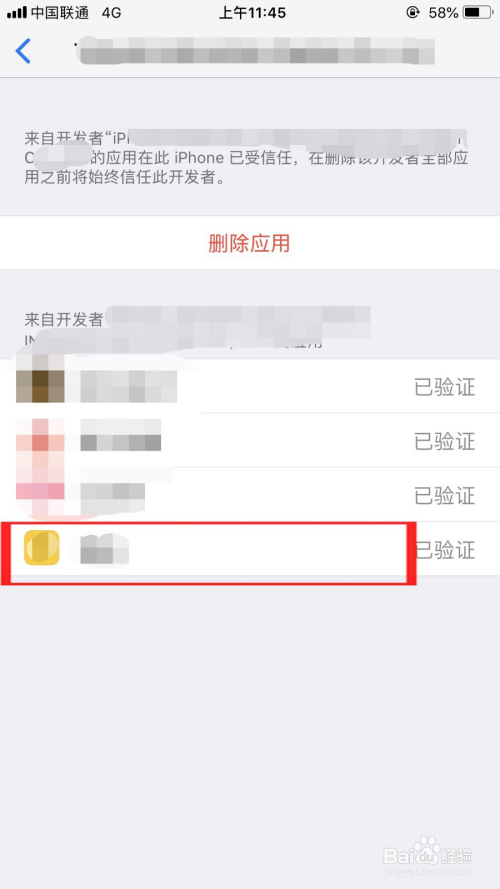Screen dimensions: 500x889
Task: Tap 已验证 in the second app row
Action: (444, 442)
